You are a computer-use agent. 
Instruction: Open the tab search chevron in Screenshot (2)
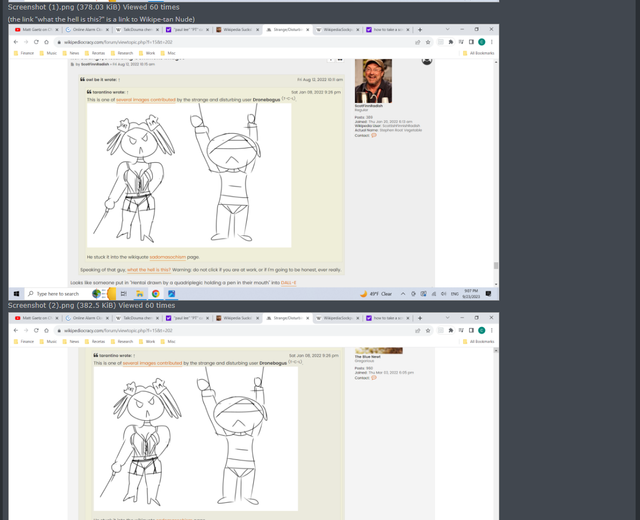pyautogui.click(x=447, y=318)
